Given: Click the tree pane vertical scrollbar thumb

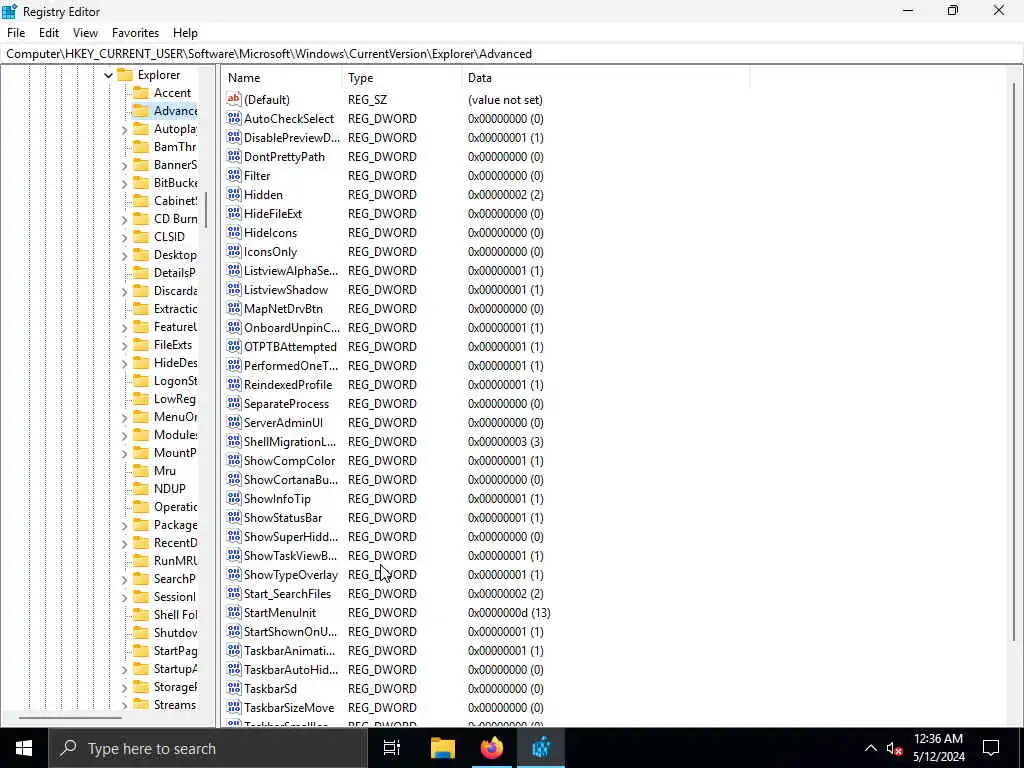Looking at the screenshot, I should (206, 210).
